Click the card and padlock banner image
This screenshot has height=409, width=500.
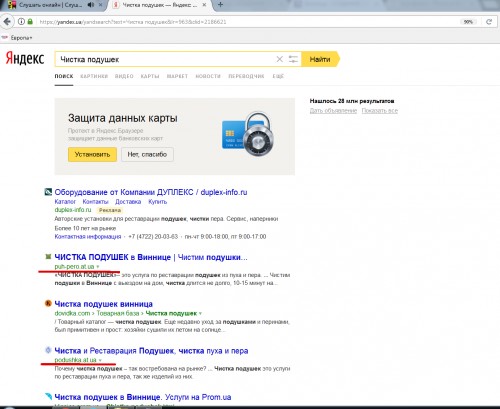pos(248,134)
